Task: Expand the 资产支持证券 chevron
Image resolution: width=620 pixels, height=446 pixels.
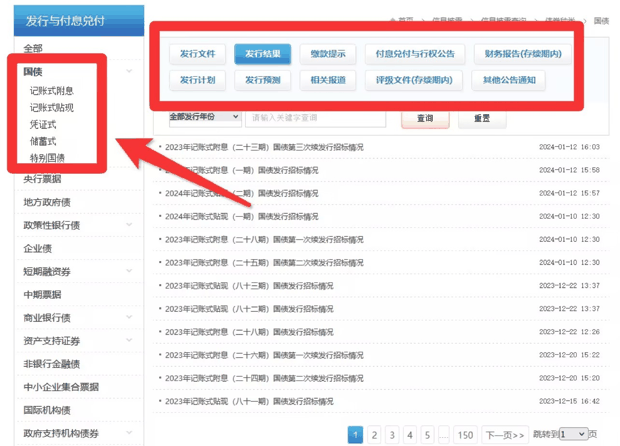Action: (x=129, y=340)
